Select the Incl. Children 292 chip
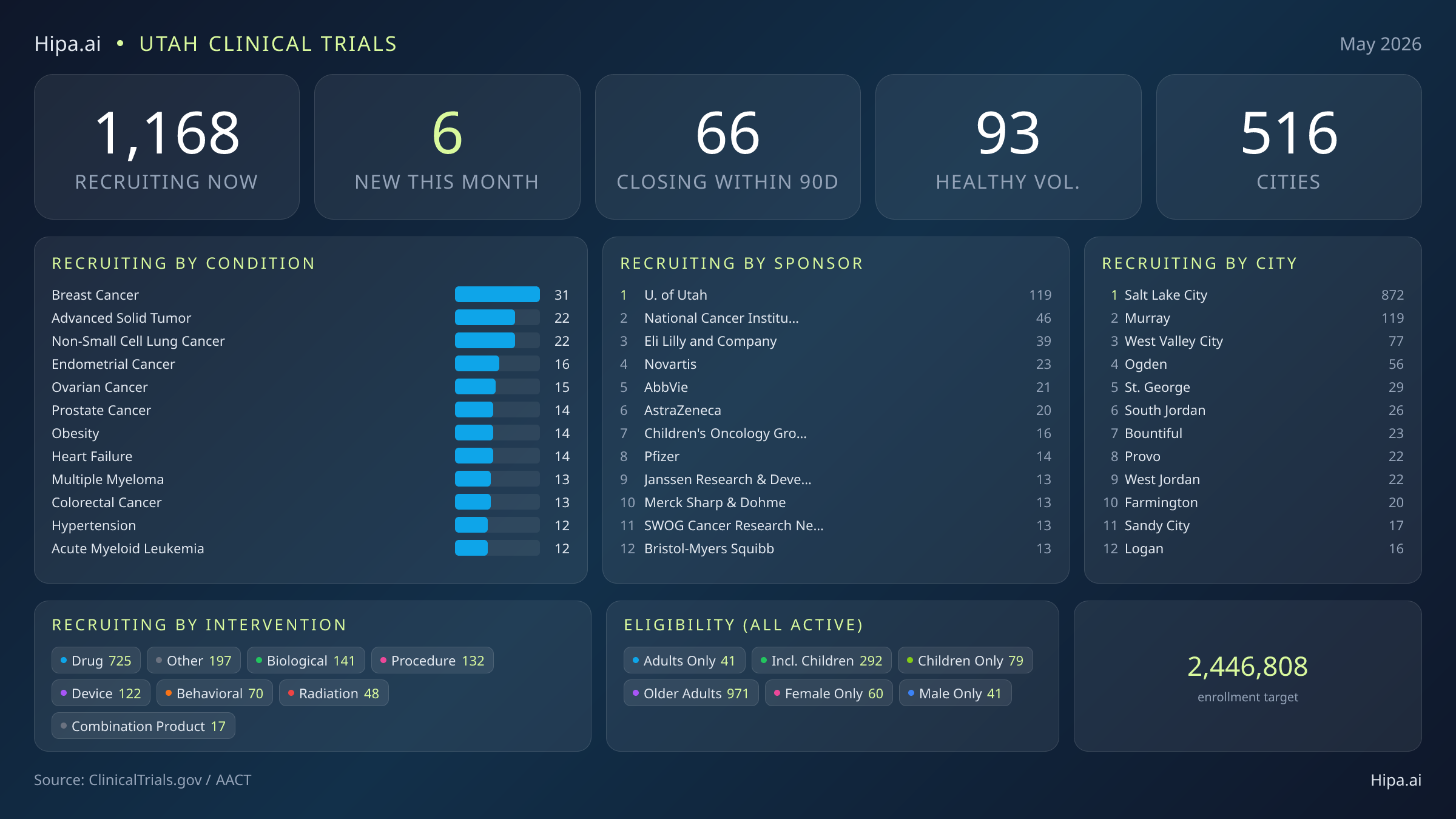This screenshot has width=1456, height=819. (821, 661)
